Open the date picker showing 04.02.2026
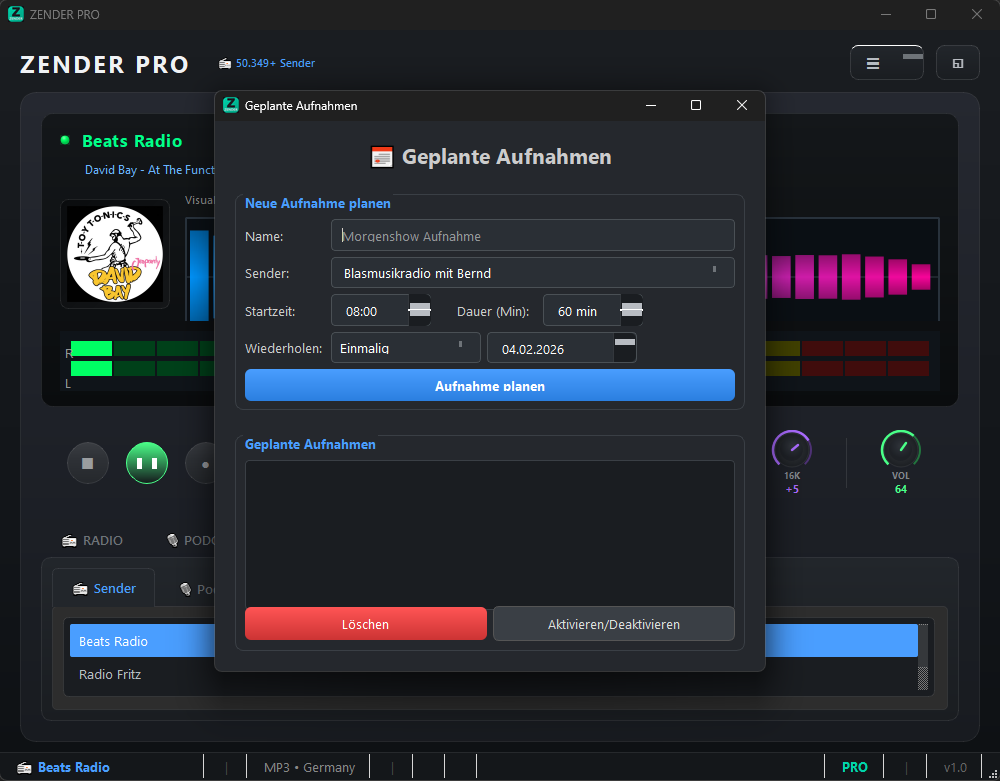Image resolution: width=1000 pixels, height=781 pixels. 624,348
